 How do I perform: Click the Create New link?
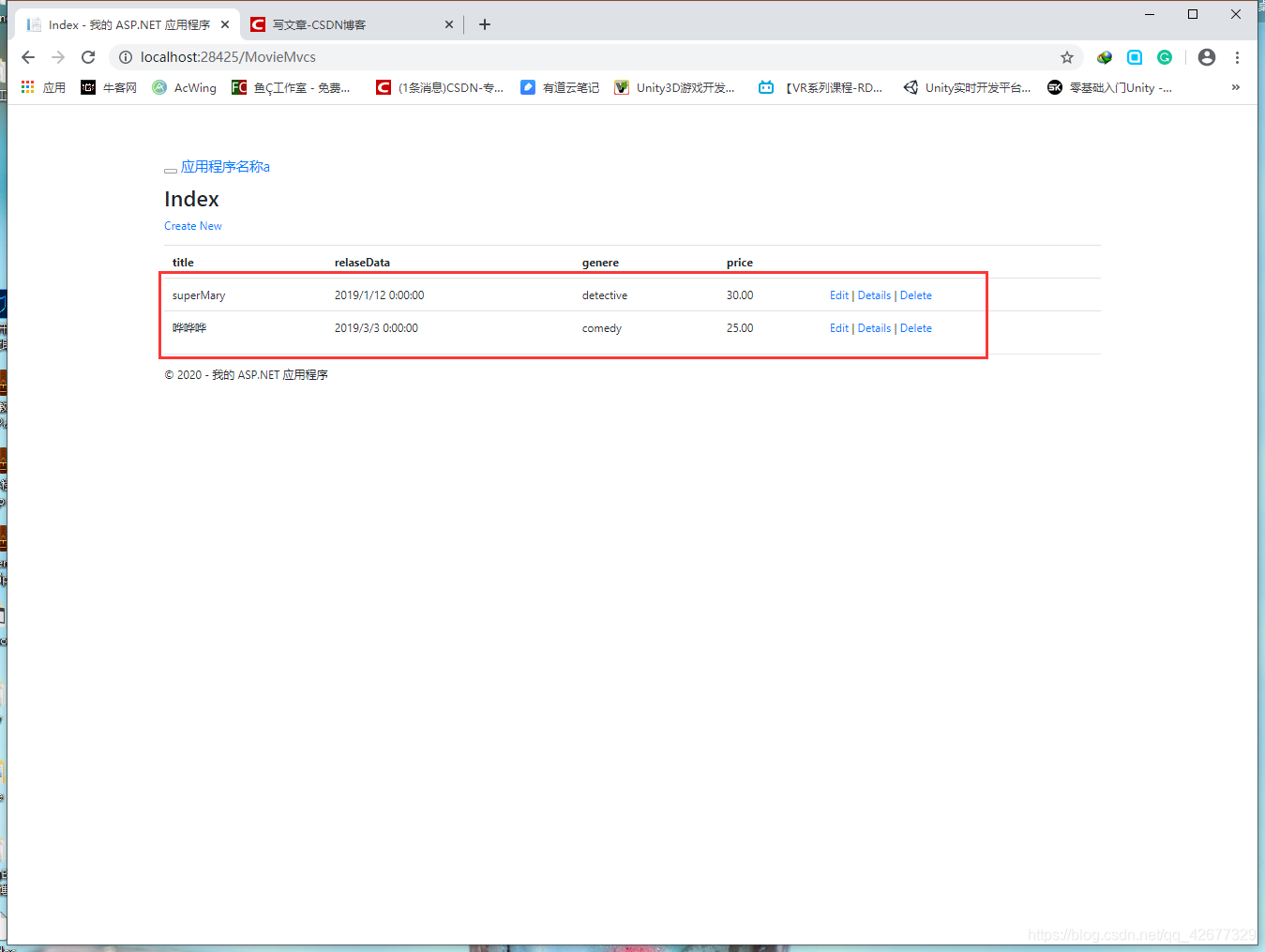click(193, 226)
